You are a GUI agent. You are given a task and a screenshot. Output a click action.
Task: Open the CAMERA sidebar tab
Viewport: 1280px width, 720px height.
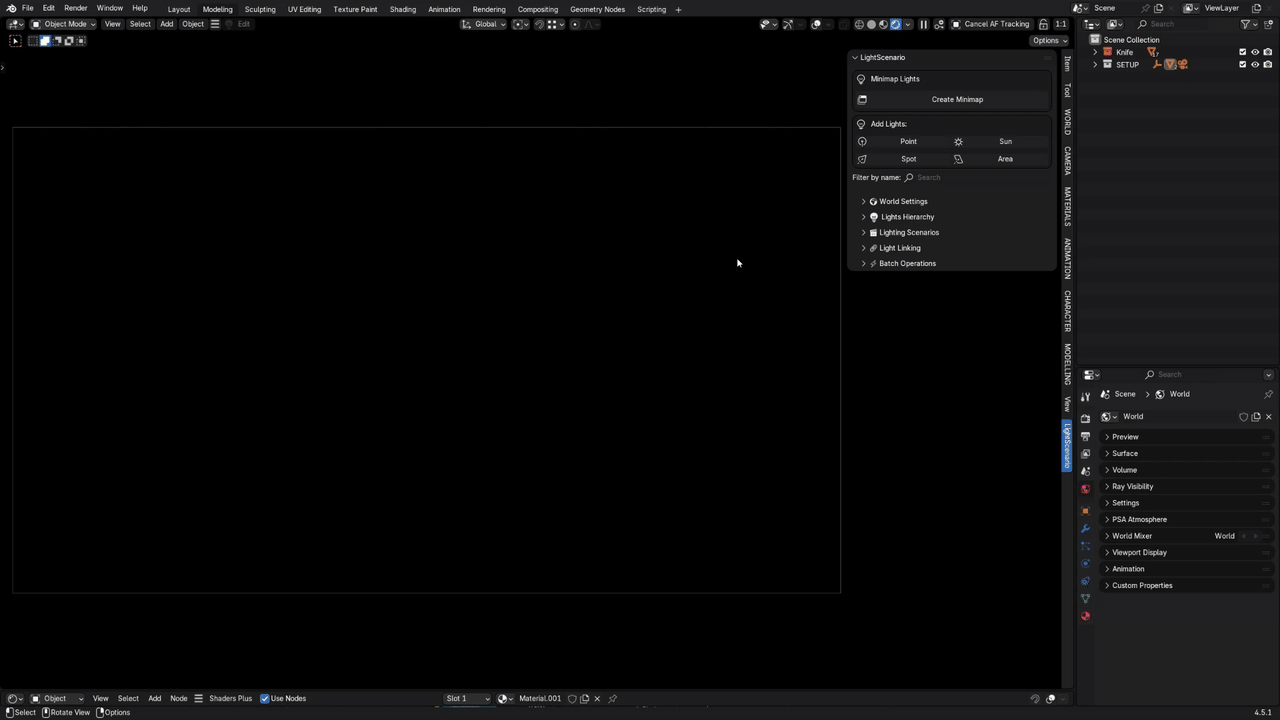1068,160
